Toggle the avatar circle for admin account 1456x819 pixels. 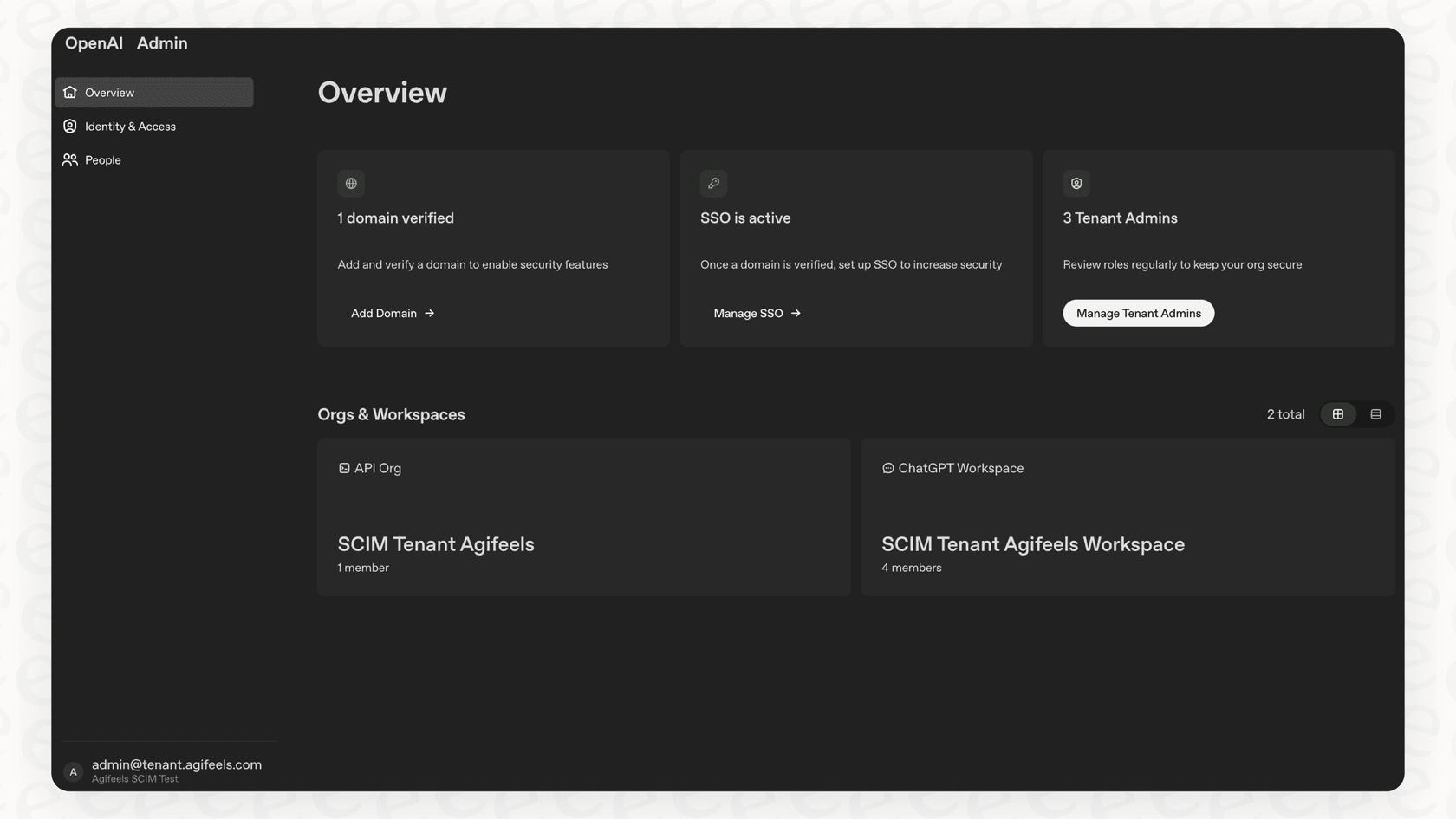(x=73, y=771)
